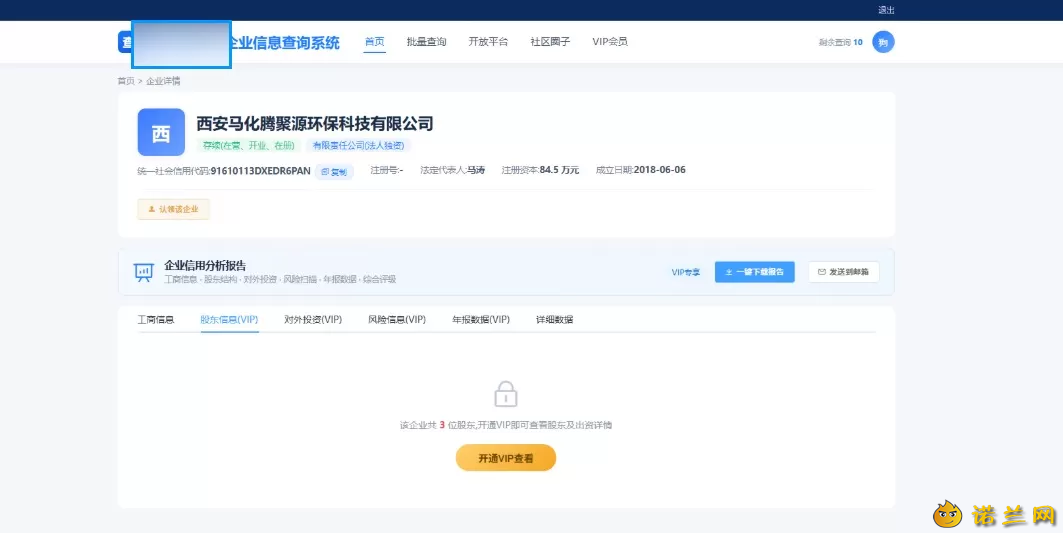This screenshot has height=533, width=1063.
Task: Select the 股东信息(VIP) tab
Action: tap(229, 319)
